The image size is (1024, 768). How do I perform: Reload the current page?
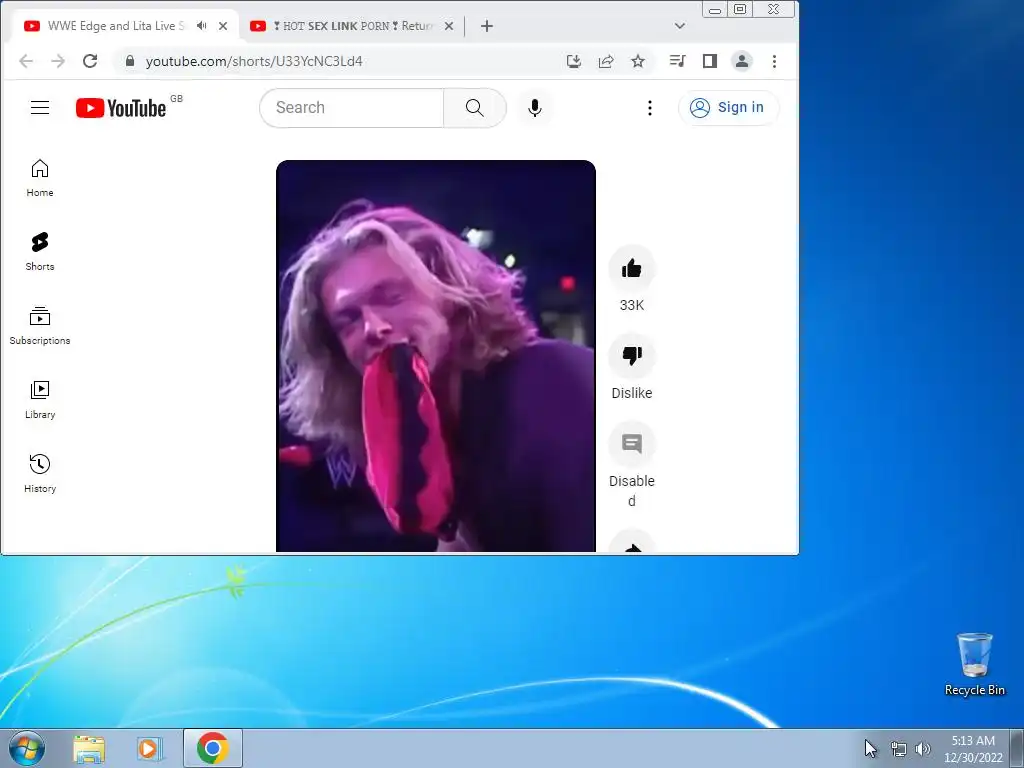pos(90,61)
